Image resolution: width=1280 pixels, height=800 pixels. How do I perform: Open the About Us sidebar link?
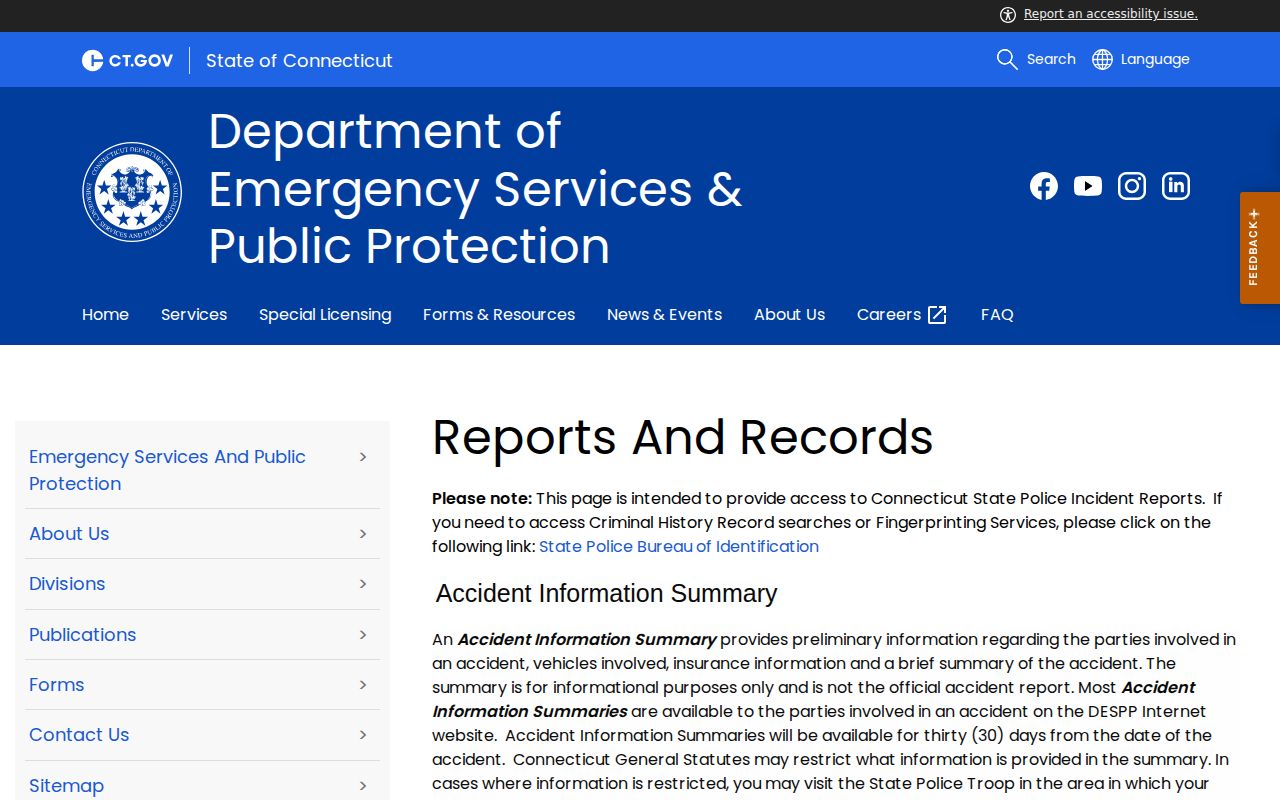click(69, 534)
